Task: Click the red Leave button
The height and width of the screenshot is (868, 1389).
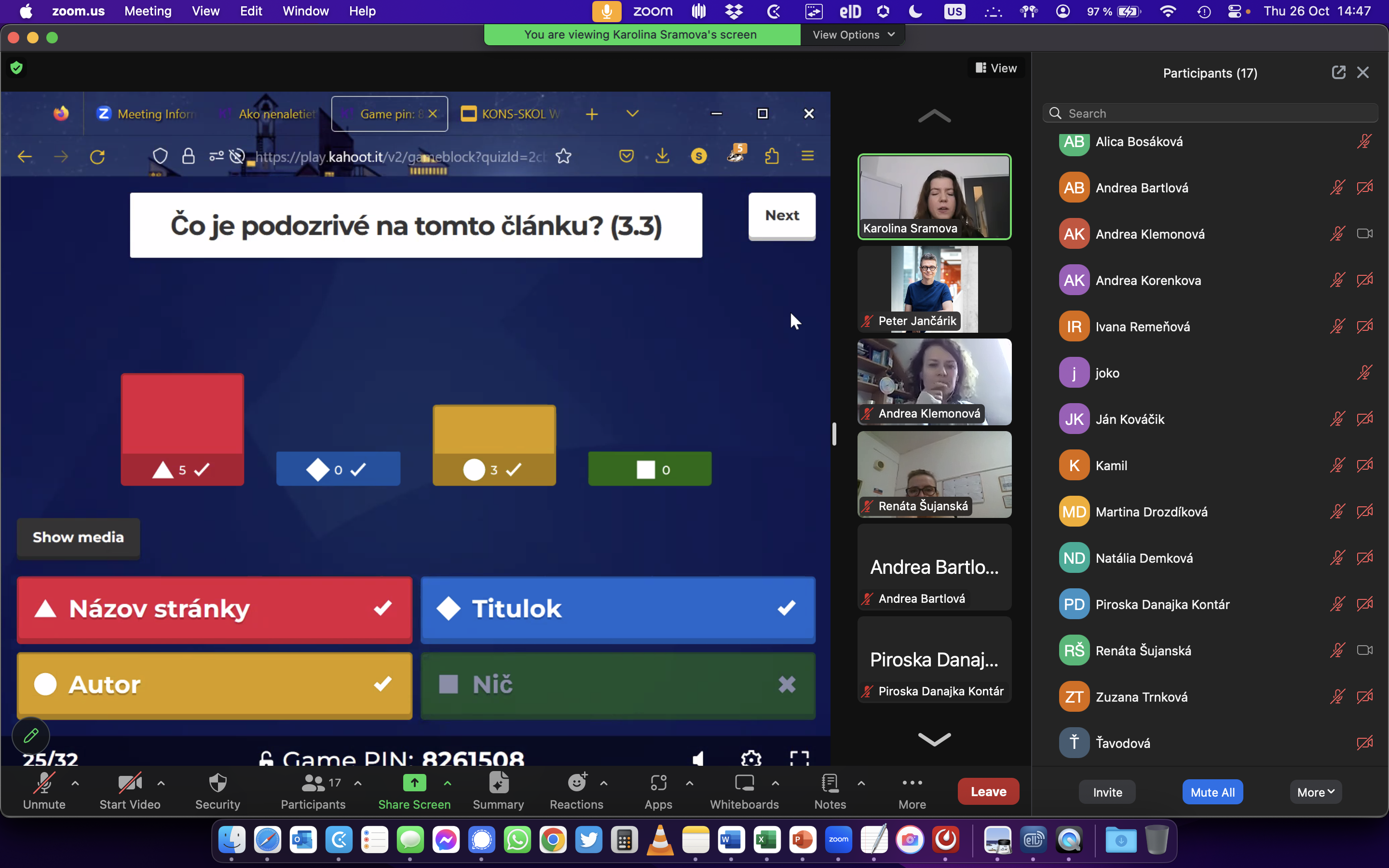Action: point(988,791)
